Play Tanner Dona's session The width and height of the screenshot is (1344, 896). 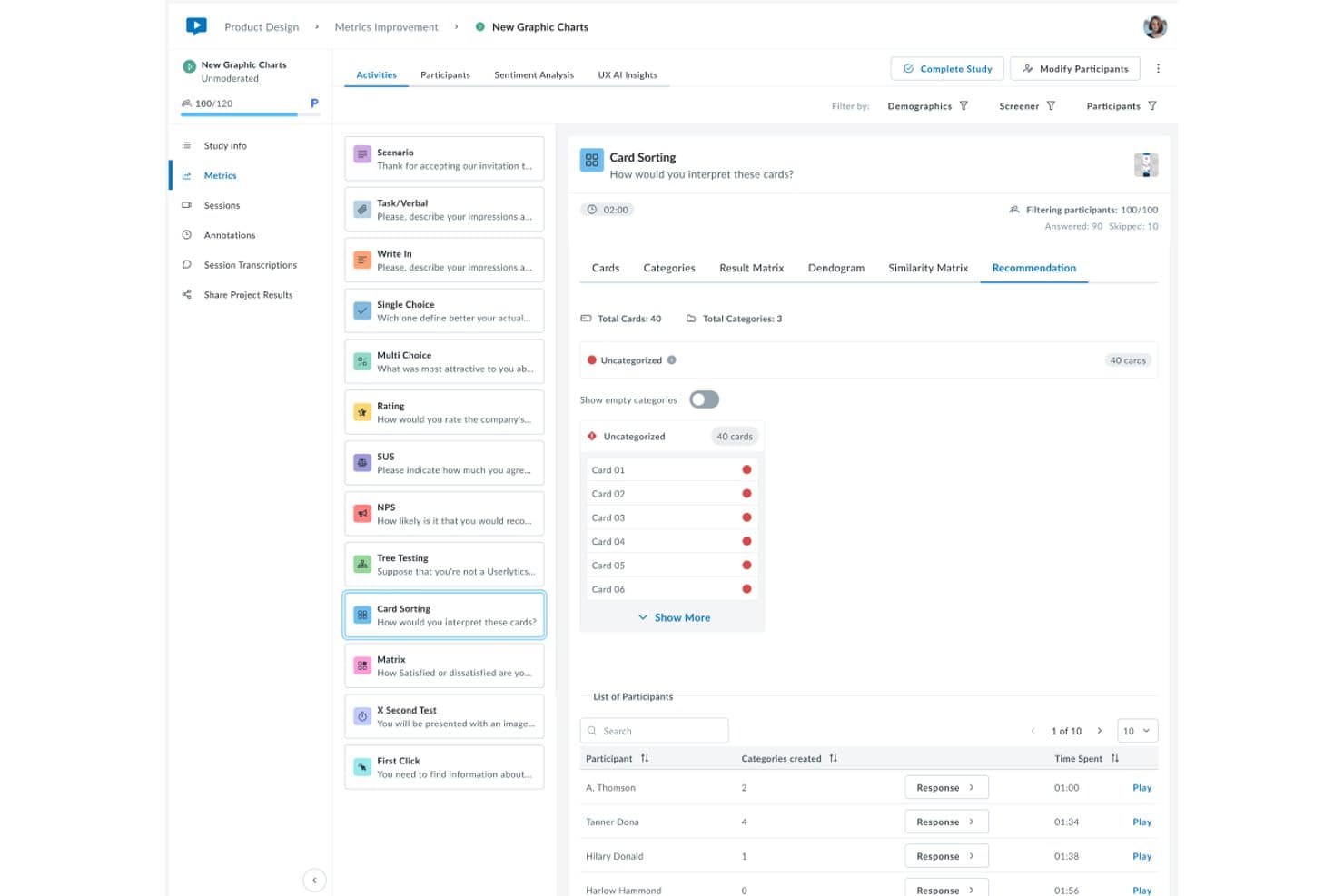click(1142, 822)
